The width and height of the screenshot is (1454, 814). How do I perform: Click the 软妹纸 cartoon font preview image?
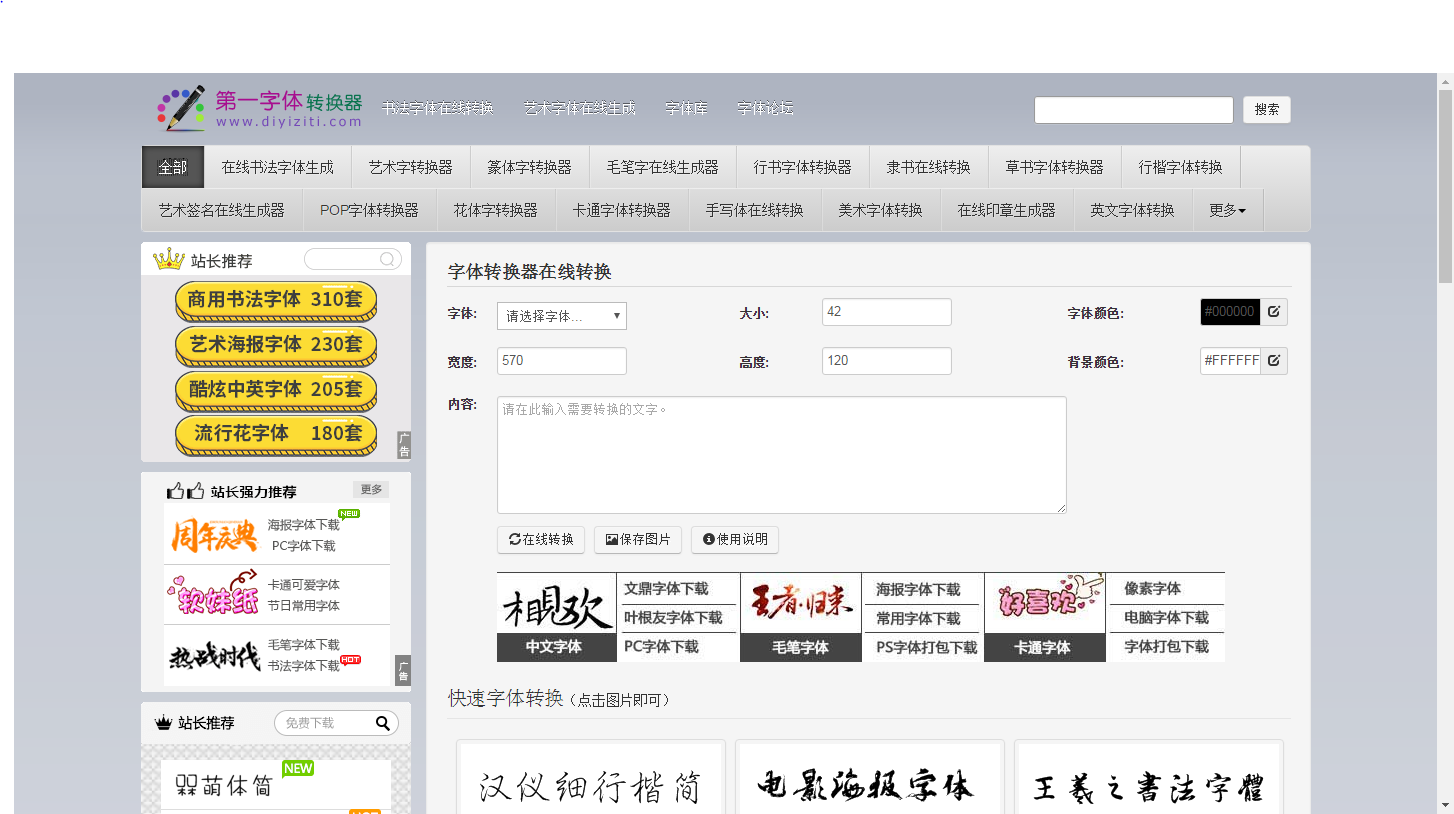pyautogui.click(x=213, y=594)
